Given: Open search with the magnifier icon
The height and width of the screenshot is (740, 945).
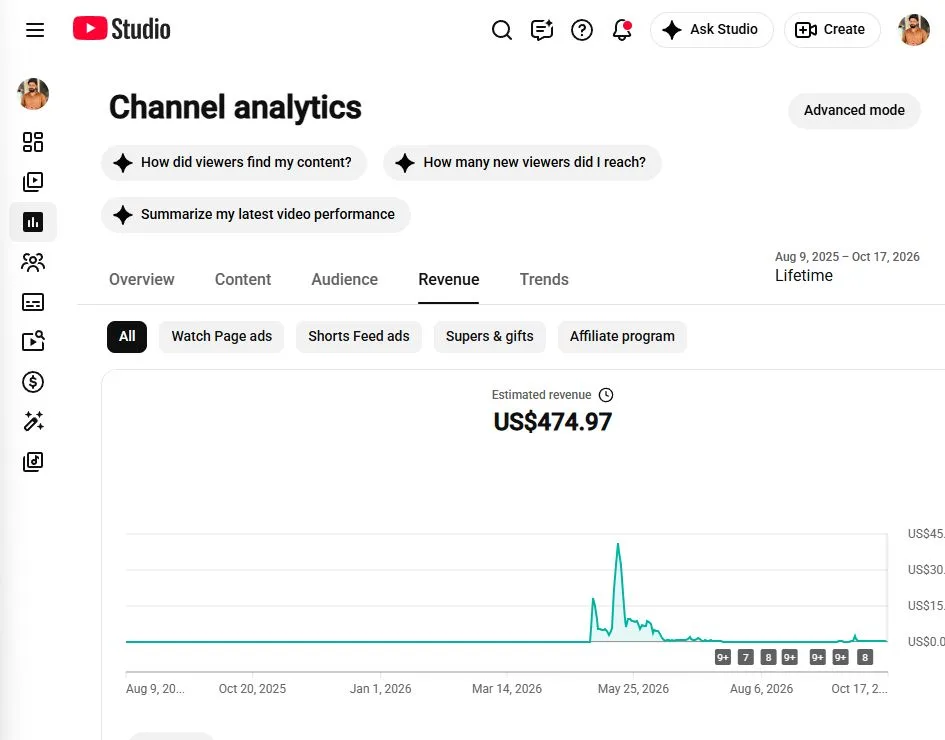Looking at the screenshot, I should pos(501,30).
